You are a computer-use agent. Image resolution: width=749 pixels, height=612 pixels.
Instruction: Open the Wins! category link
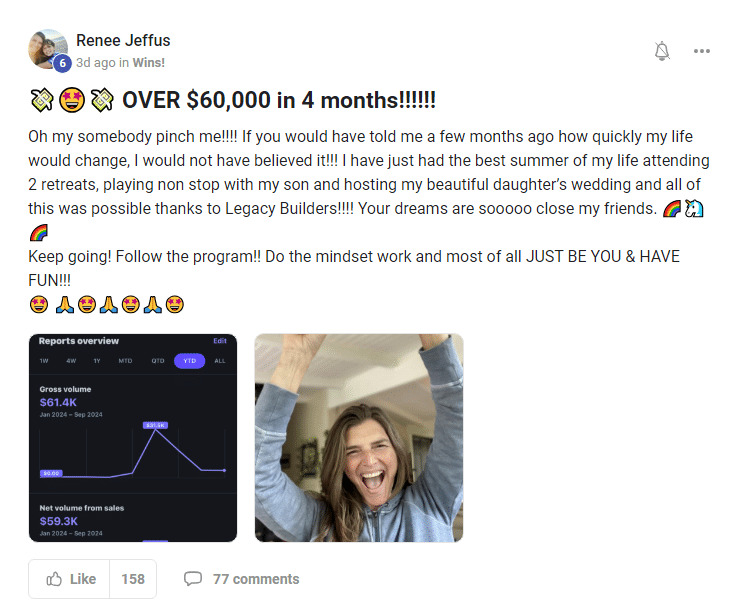click(x=149, y=63)
